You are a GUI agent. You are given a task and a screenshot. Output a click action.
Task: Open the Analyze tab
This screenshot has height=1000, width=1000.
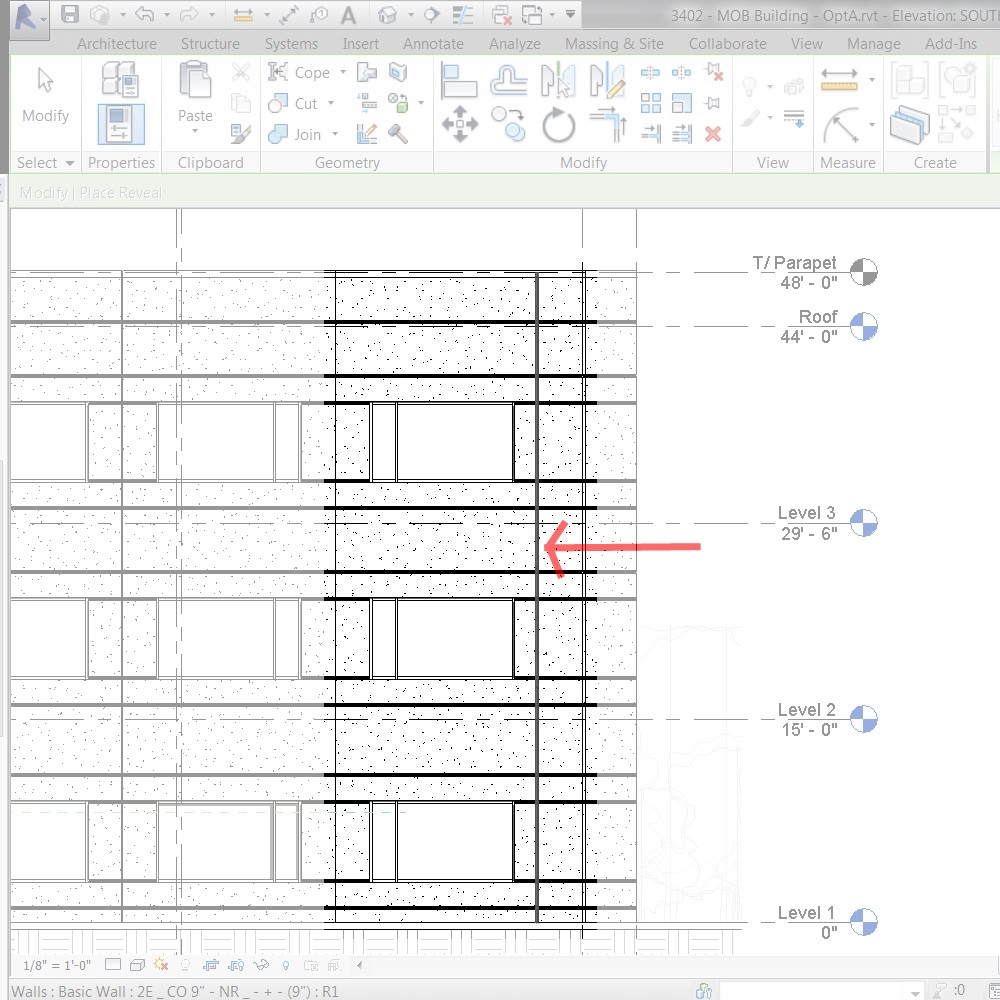[x=515, y=43]
